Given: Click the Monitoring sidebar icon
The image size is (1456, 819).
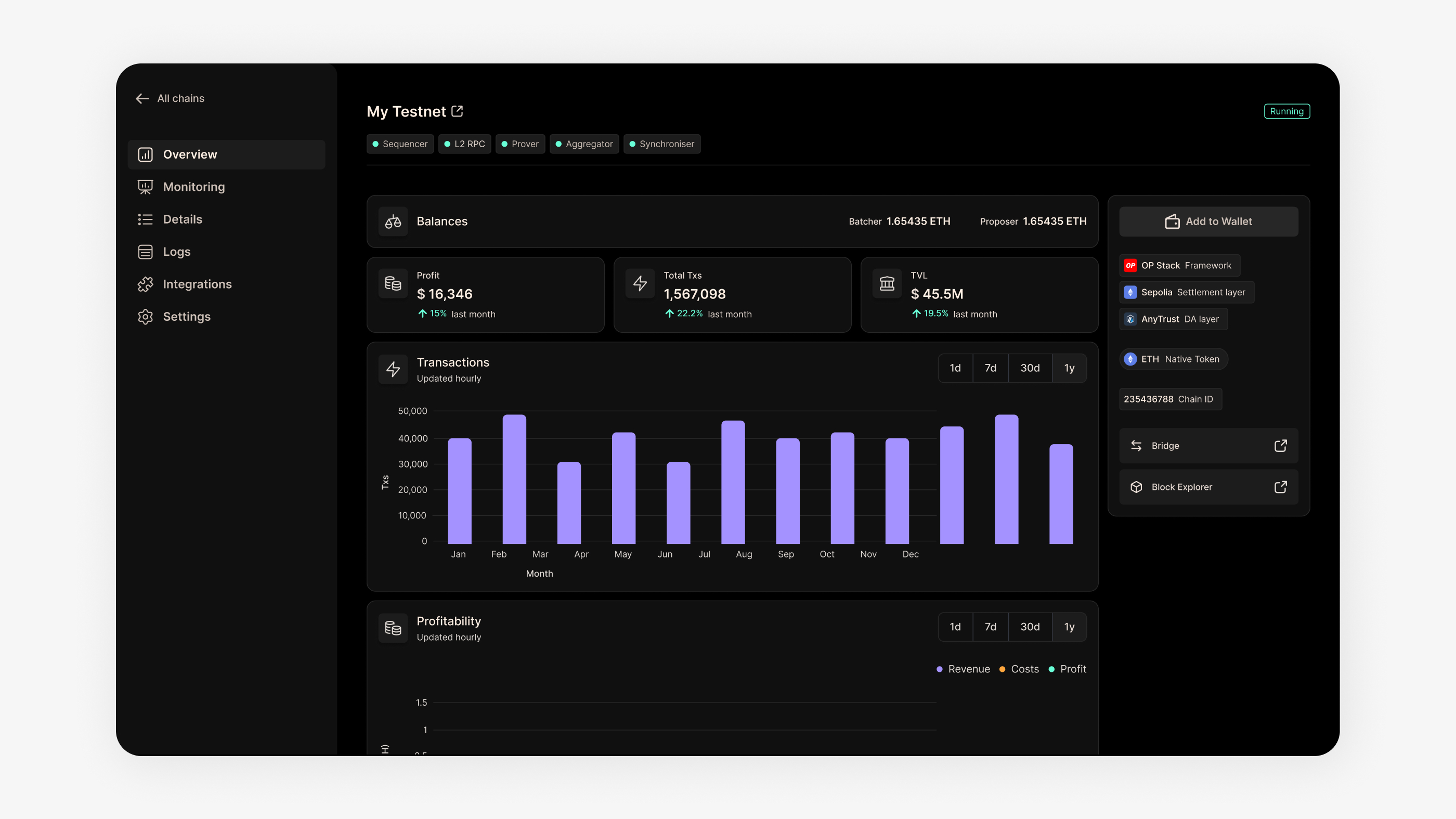Looking at the screenshot, I should [x=146, y=187].
